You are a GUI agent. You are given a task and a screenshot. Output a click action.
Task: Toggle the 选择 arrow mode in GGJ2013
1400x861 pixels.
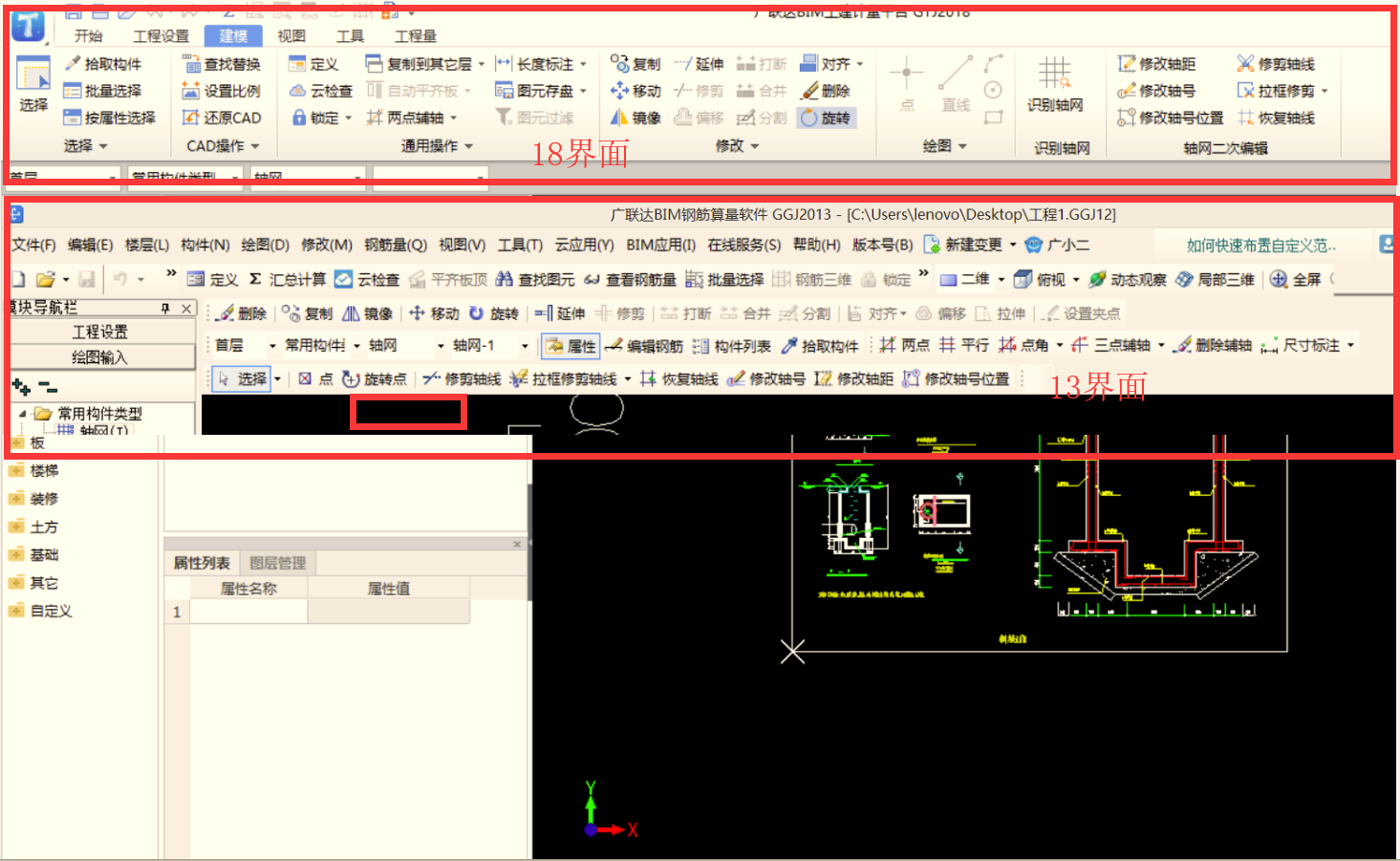[x=242, y=379]
